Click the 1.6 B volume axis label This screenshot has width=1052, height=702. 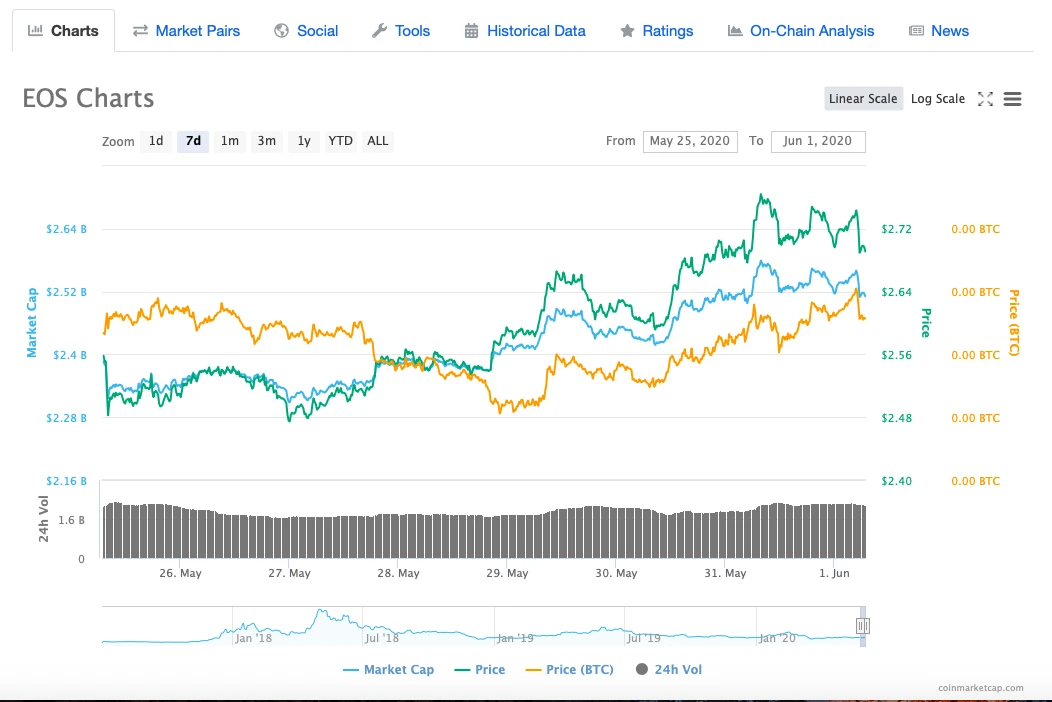click(x=72, y=520)
